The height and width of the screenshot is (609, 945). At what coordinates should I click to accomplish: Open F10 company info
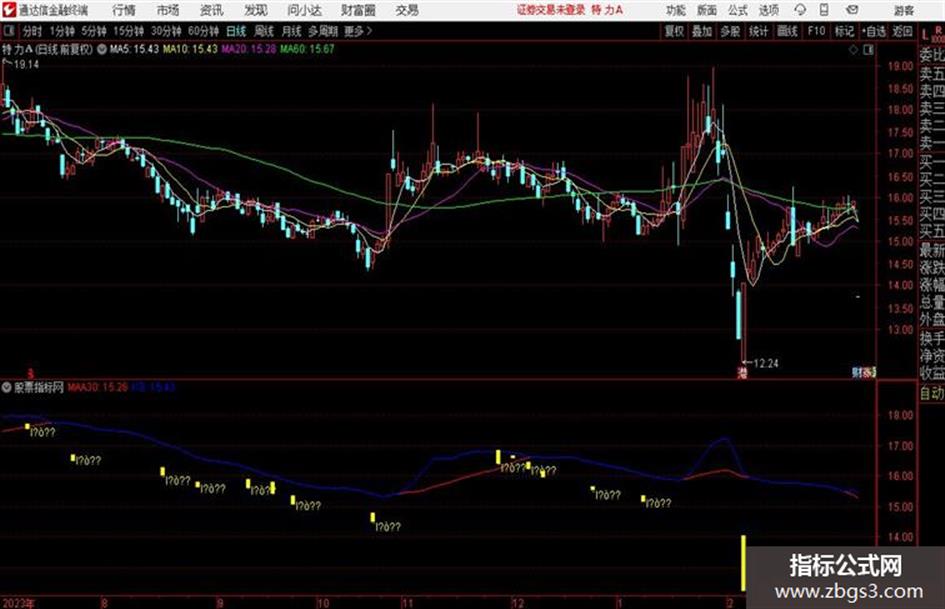pyautogui.click(x=816, y=31)
